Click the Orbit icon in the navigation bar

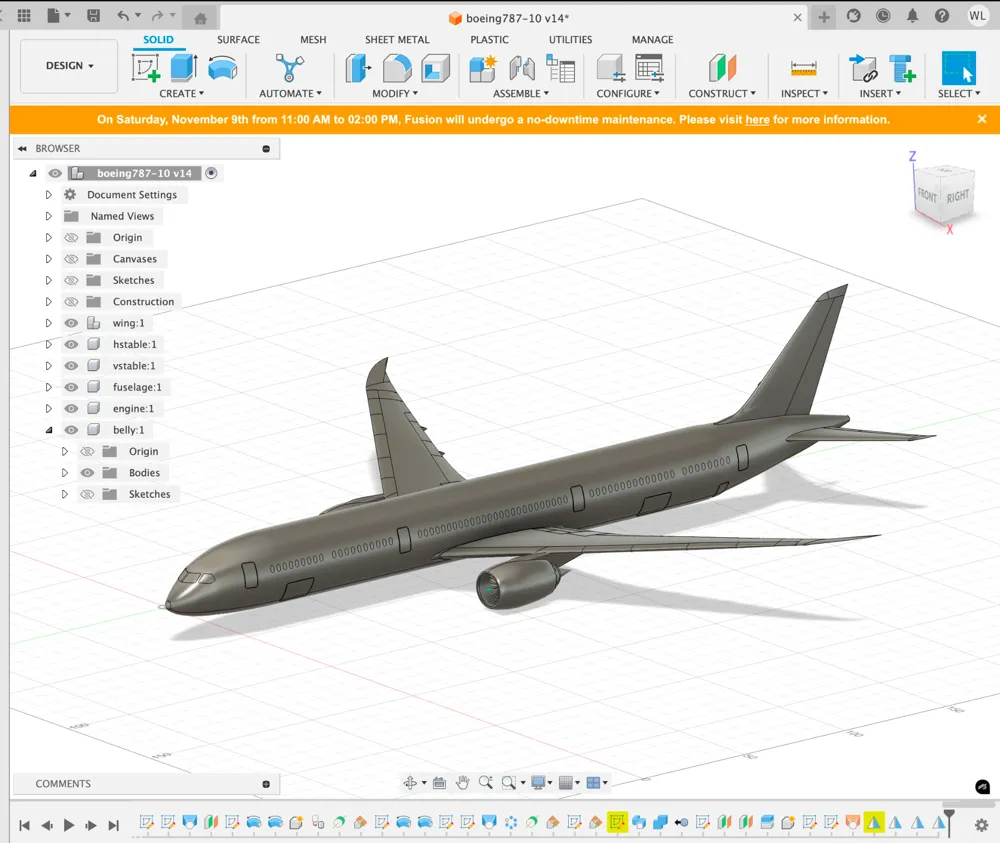[410, 782]
